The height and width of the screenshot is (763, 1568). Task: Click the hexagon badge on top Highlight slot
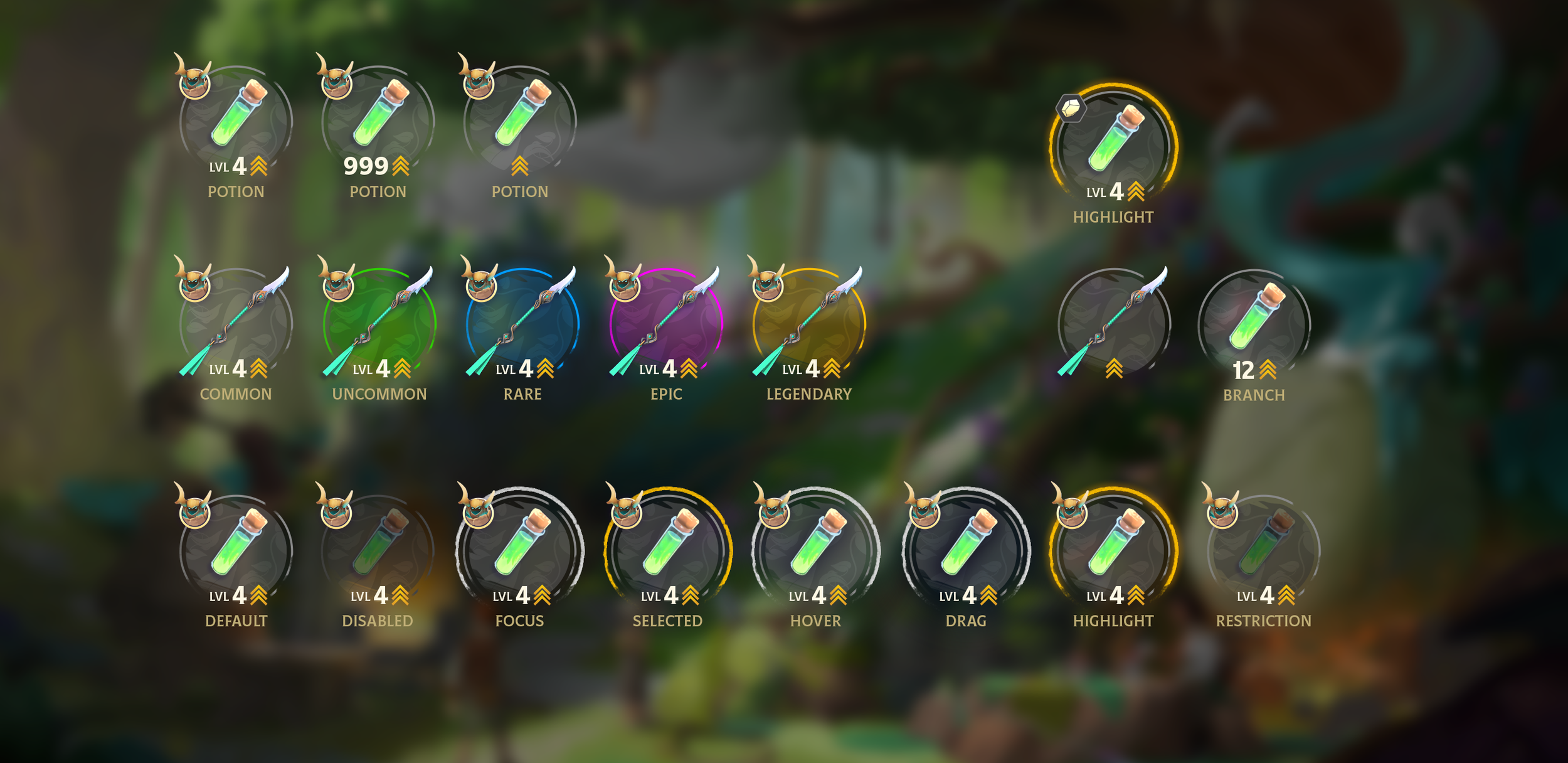tap(1071, 109)
